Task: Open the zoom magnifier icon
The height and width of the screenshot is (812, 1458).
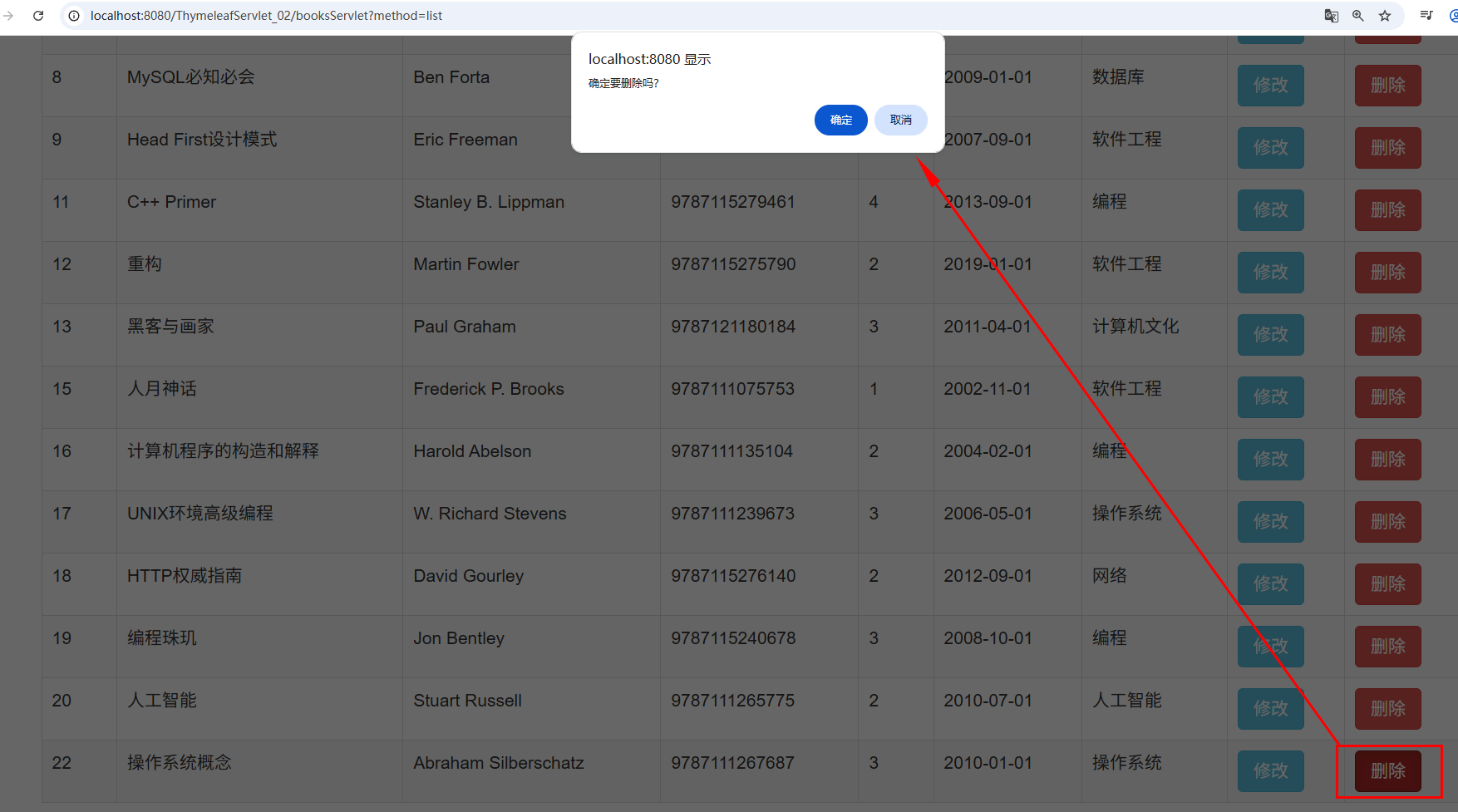Action: click(1358, 16)
